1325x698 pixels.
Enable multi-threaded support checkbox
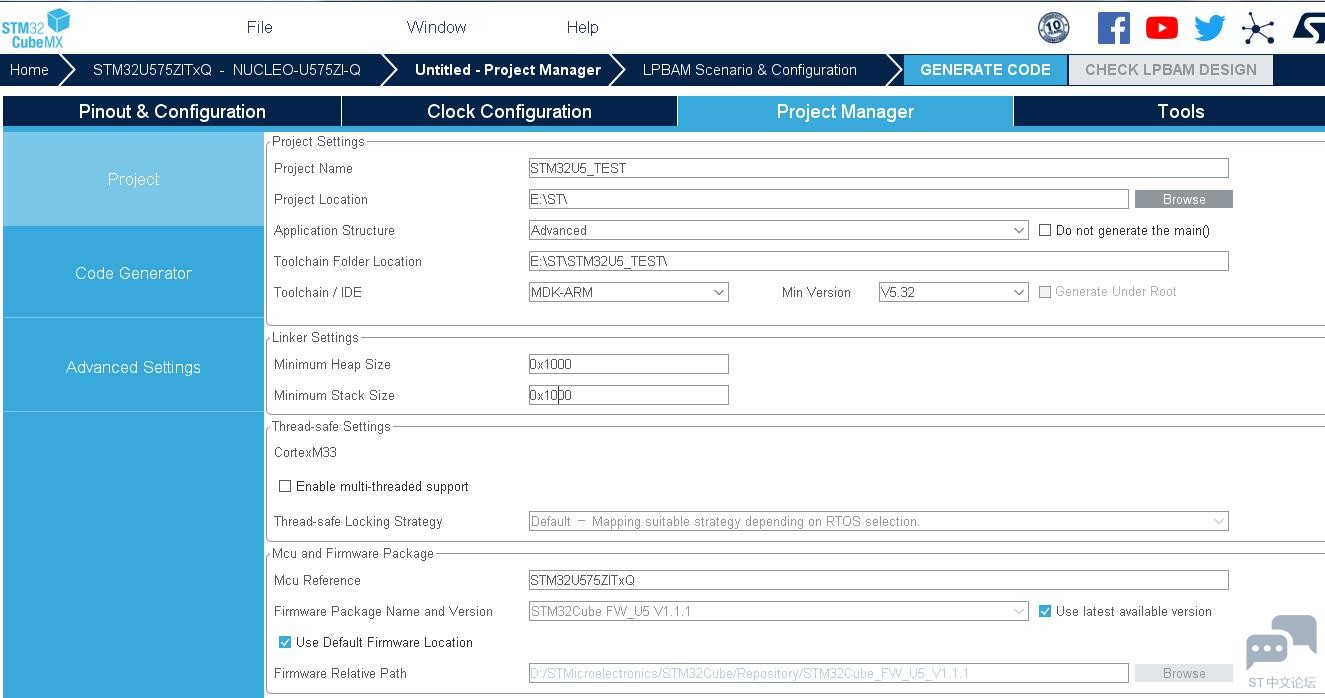coord(285,486)
